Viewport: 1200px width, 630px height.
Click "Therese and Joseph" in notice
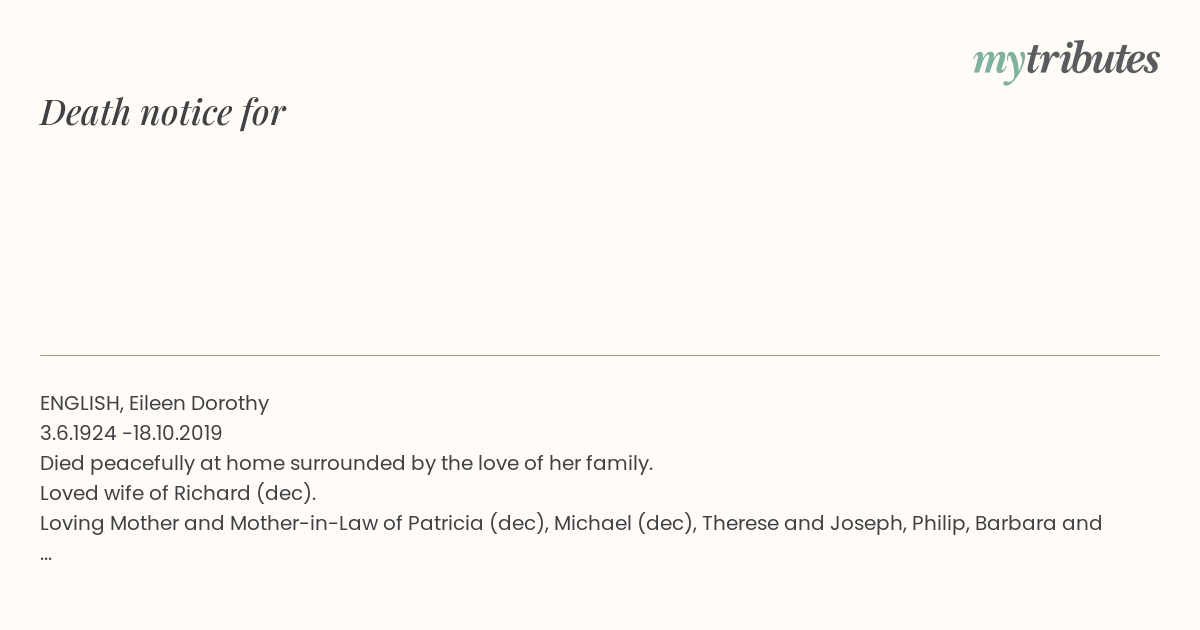(x=802, y=523)
